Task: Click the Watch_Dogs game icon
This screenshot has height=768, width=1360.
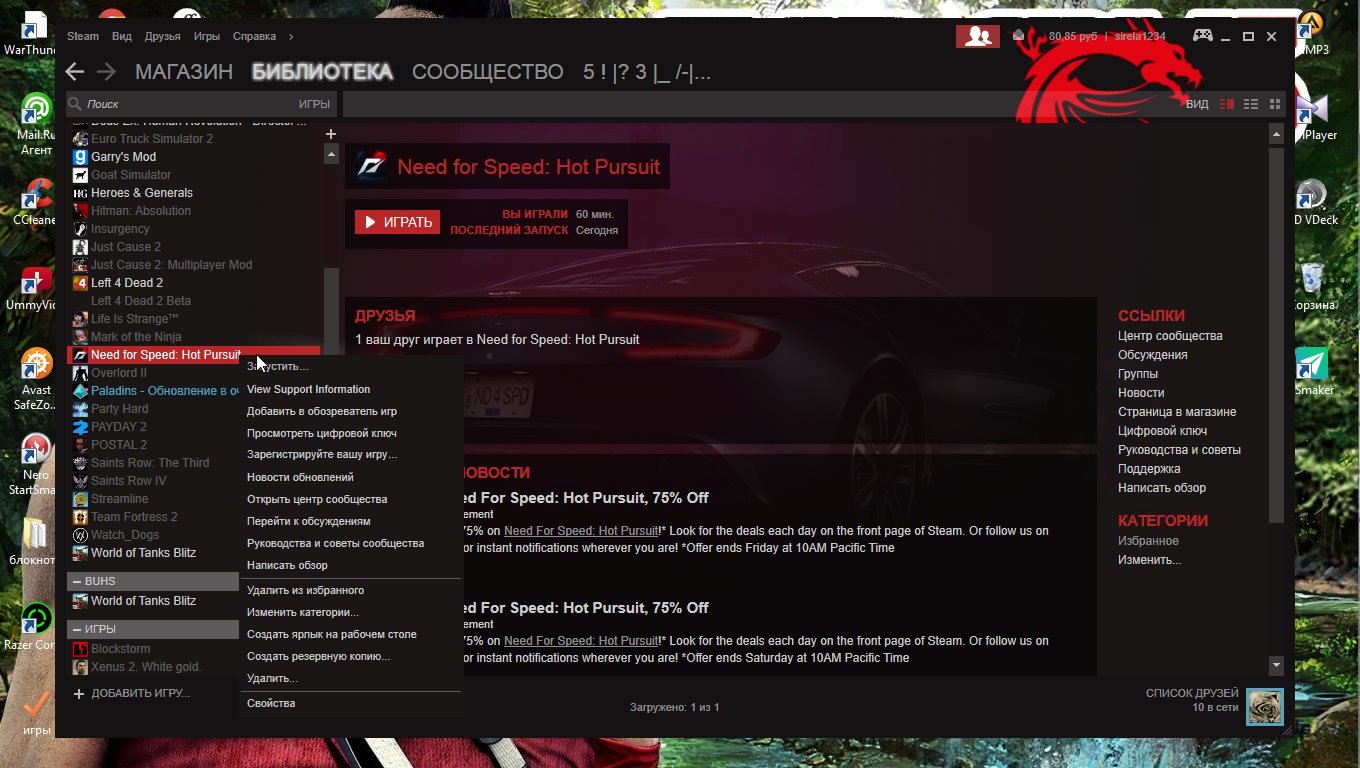Action: (x=81, y=535)
